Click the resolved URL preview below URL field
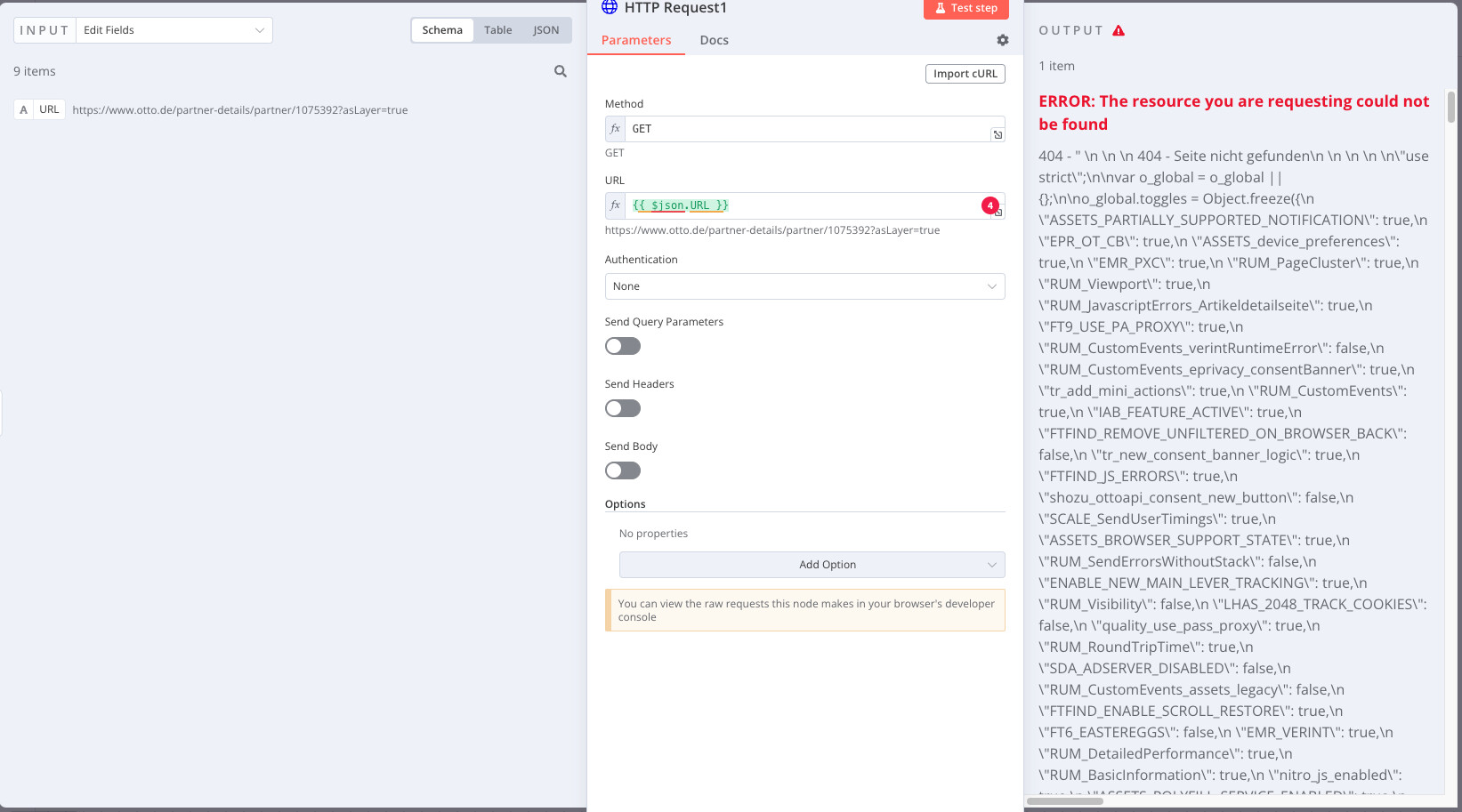The height and width of the screenshot is (812, 1462). [772, 230]
